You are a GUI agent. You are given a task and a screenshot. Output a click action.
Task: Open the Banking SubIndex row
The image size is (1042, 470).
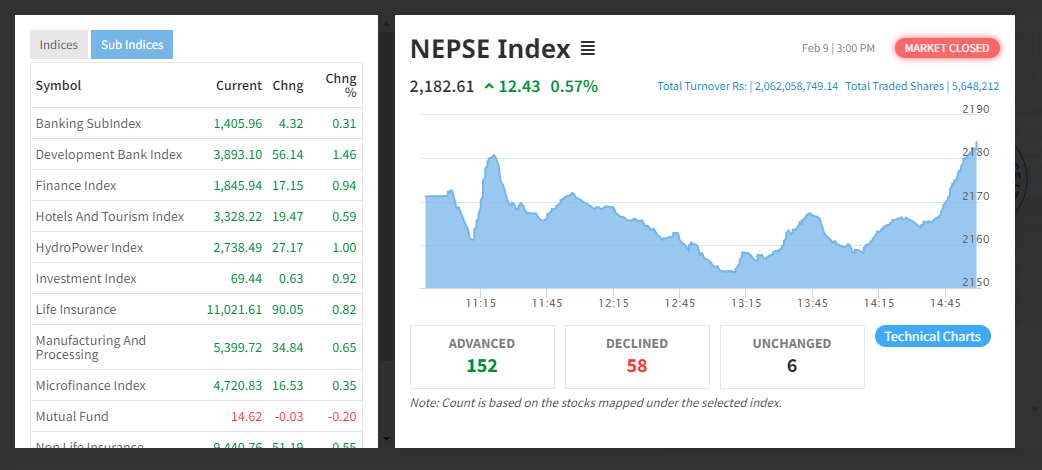(88, 124)
